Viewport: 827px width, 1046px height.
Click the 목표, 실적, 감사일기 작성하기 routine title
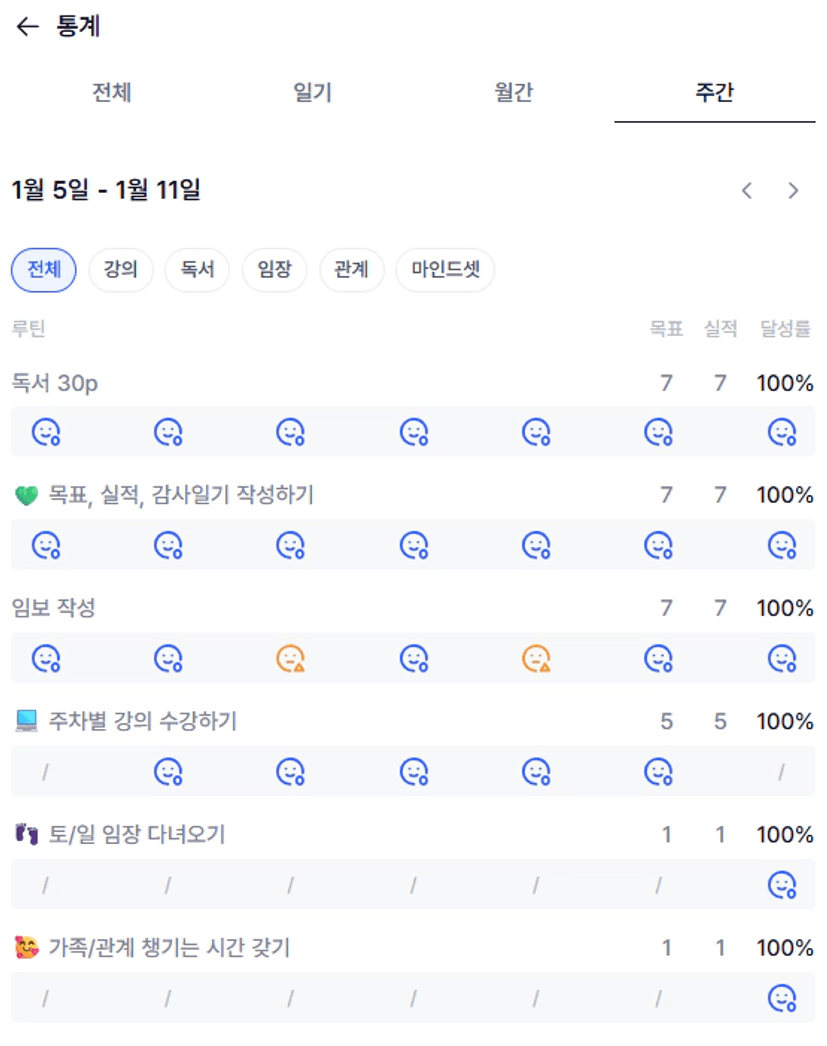tap(181, 495)
